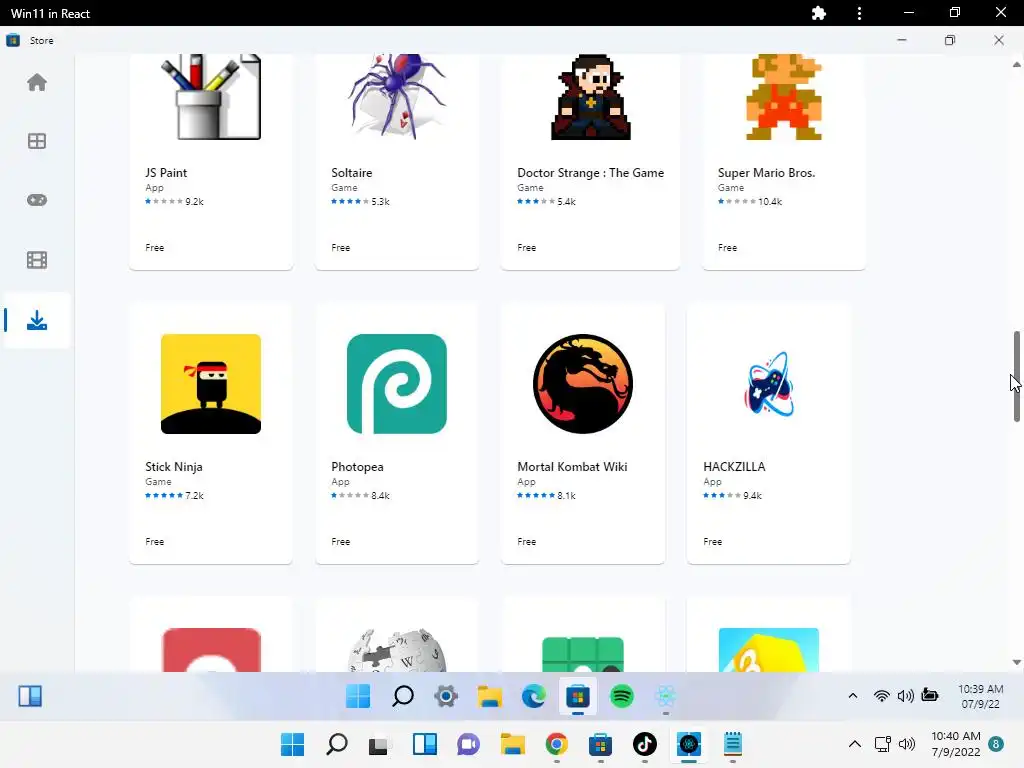Open the HACKZILLA app icon
The height and width of the screenshot is (768, 1024).
(x=769, y=384)
